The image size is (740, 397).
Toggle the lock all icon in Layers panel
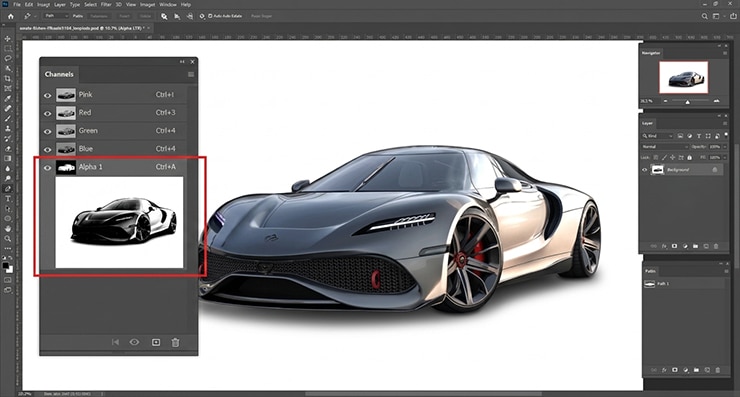click(690, 157)
